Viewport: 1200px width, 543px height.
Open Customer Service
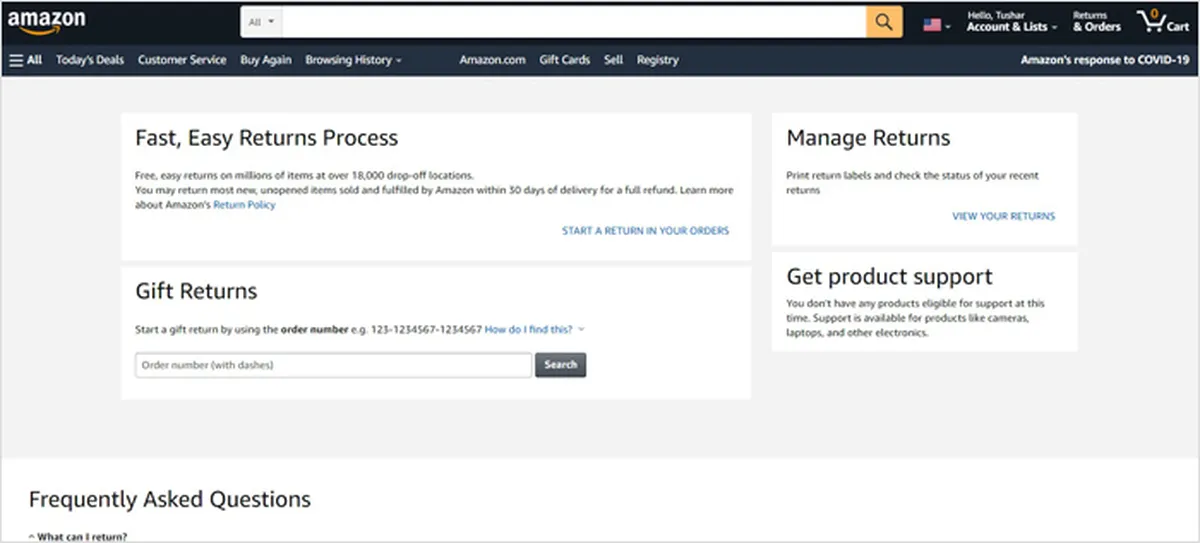[182, 60]
